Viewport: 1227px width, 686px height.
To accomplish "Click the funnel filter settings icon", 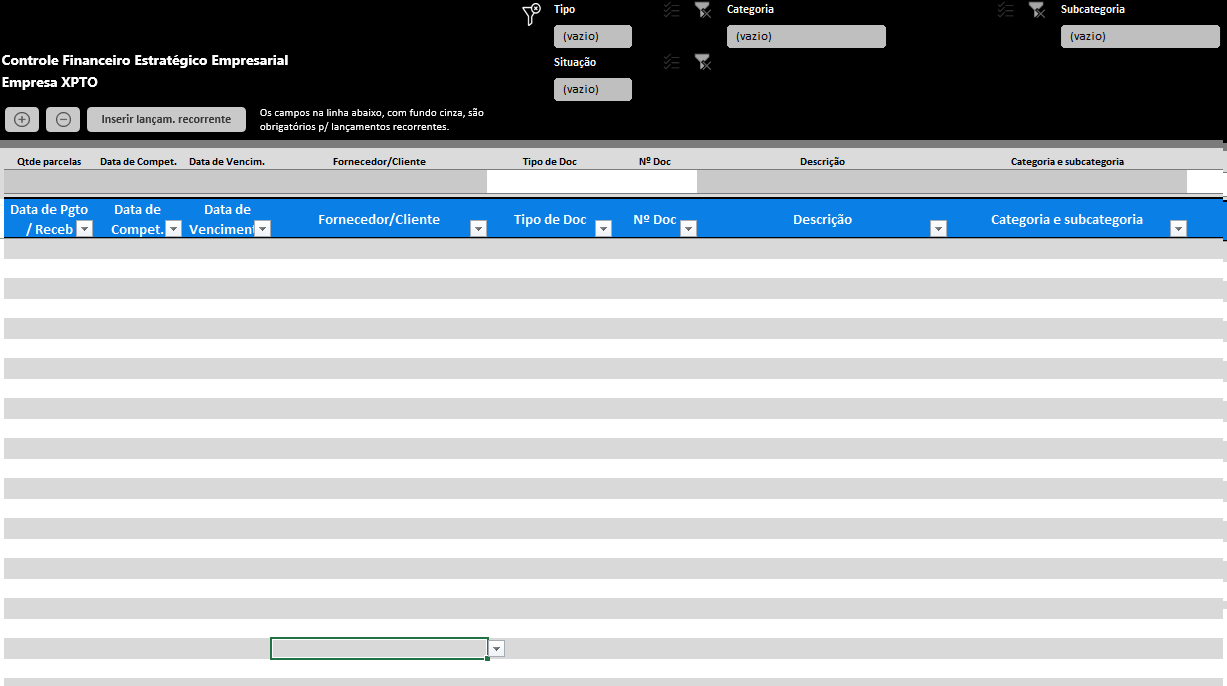I will [532, 13].
